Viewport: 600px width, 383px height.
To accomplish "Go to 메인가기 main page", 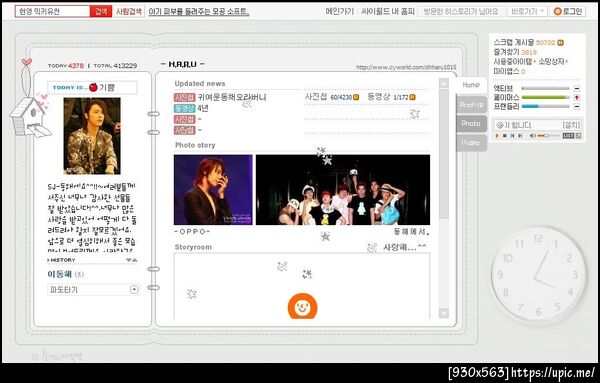I will click(339, 11).
